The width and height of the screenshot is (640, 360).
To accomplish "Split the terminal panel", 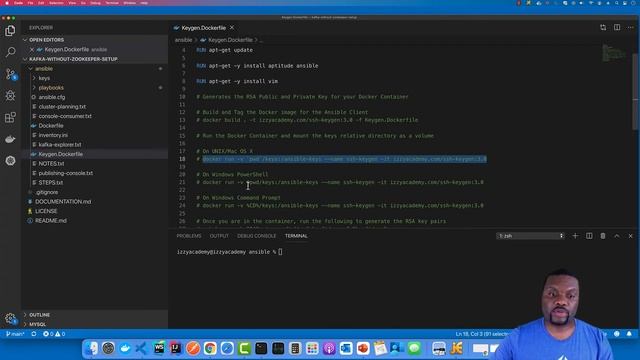I will pos(589,236).
